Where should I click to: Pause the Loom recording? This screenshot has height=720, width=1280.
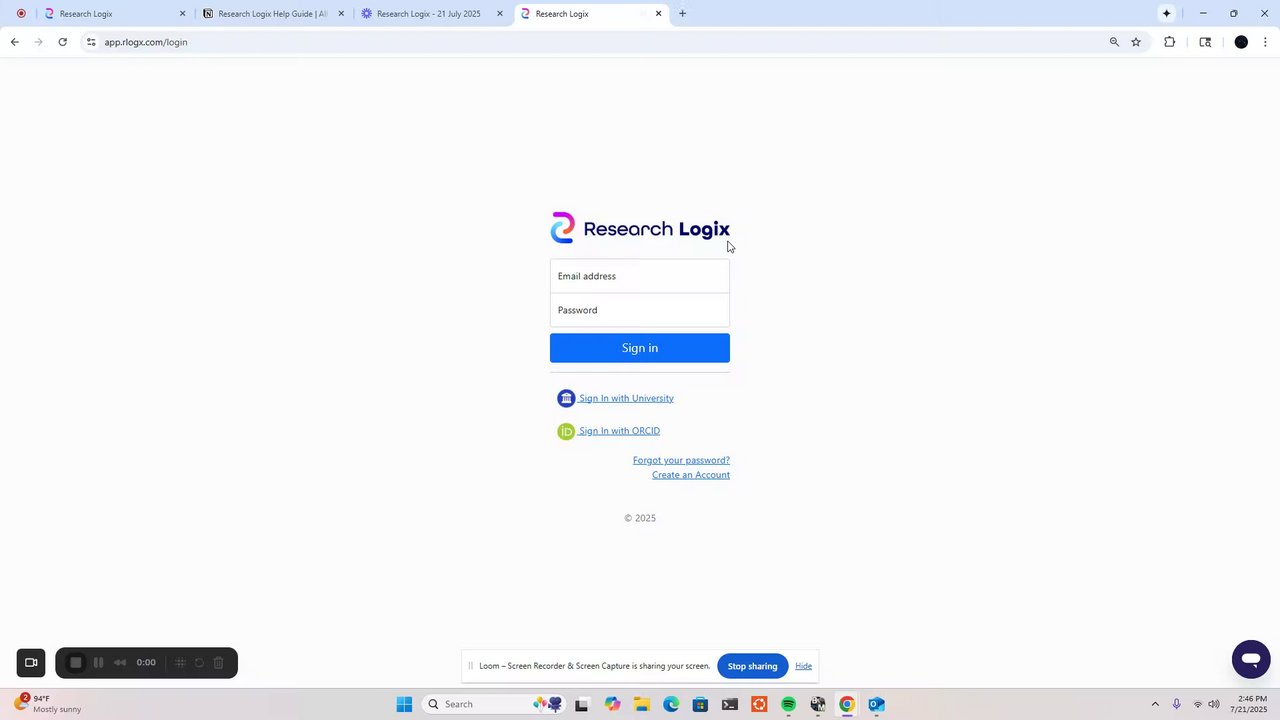[98, 663]
